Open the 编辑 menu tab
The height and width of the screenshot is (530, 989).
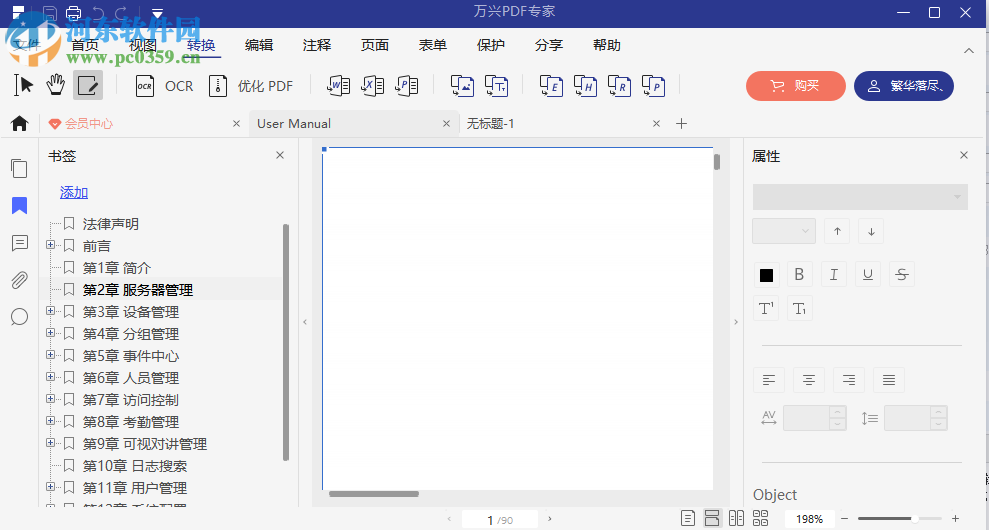point(259,45)
